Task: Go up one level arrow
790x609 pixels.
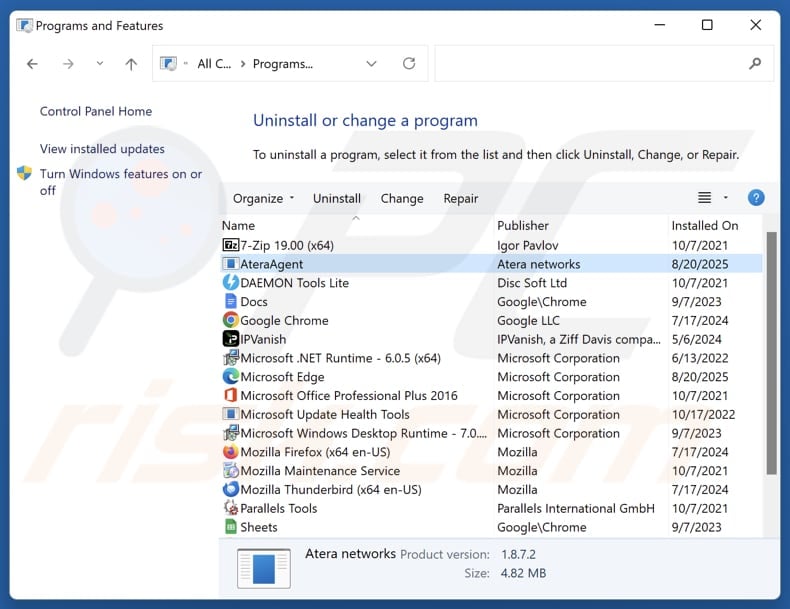Action: [131, 64]
